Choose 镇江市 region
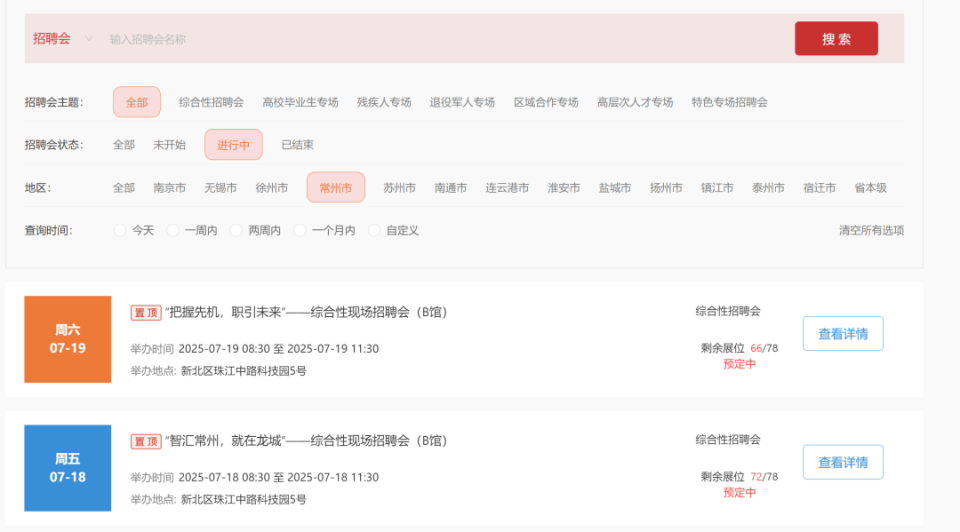Viewport: 960px width, 532px height. tap(717, 188)
